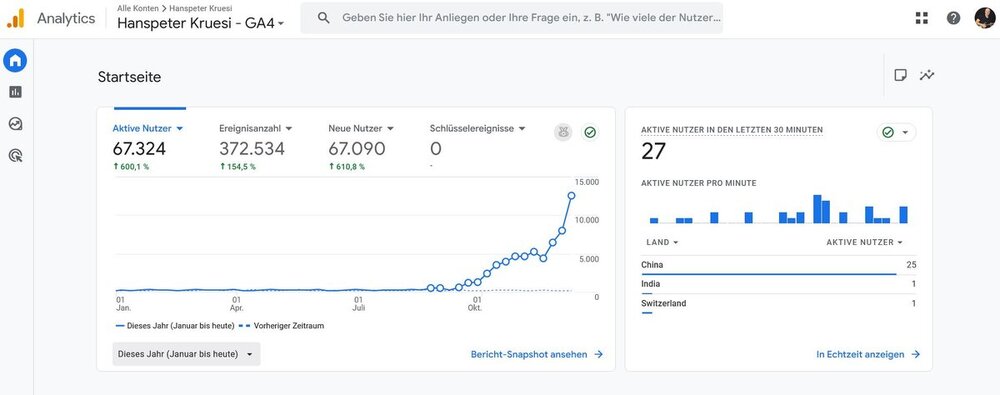Open the Advertising sidebar icon
The height and width of the screenshot is (395, 1000).
(15, 155)
